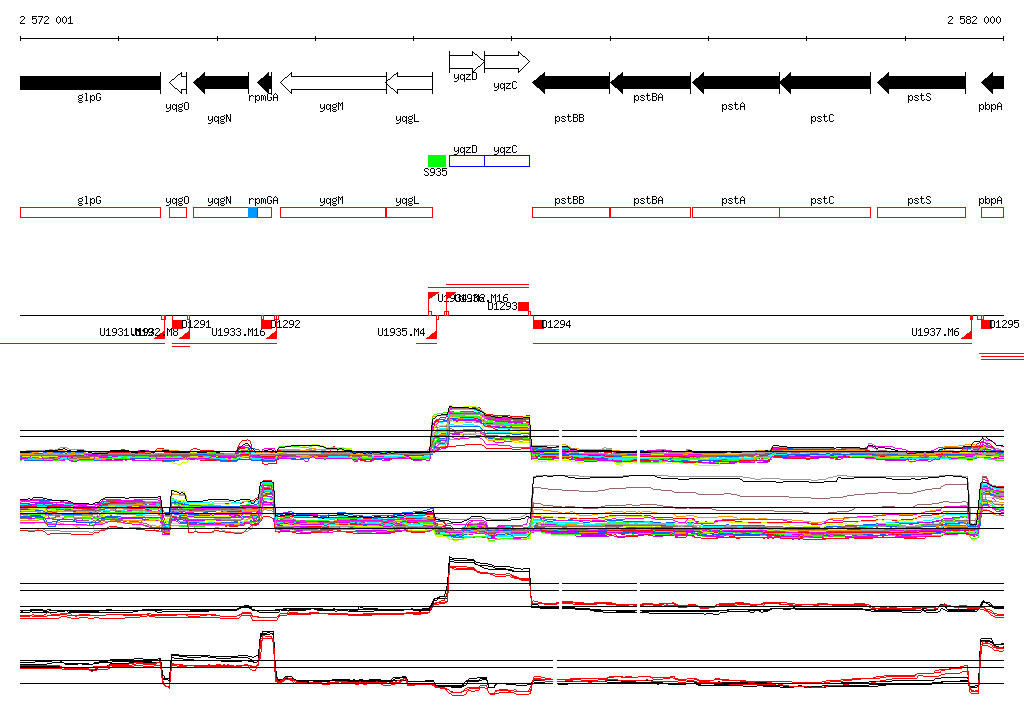Select the D1292 downshift marker label
Viewport: 1024px width, 714px height.
pos(285,324)
